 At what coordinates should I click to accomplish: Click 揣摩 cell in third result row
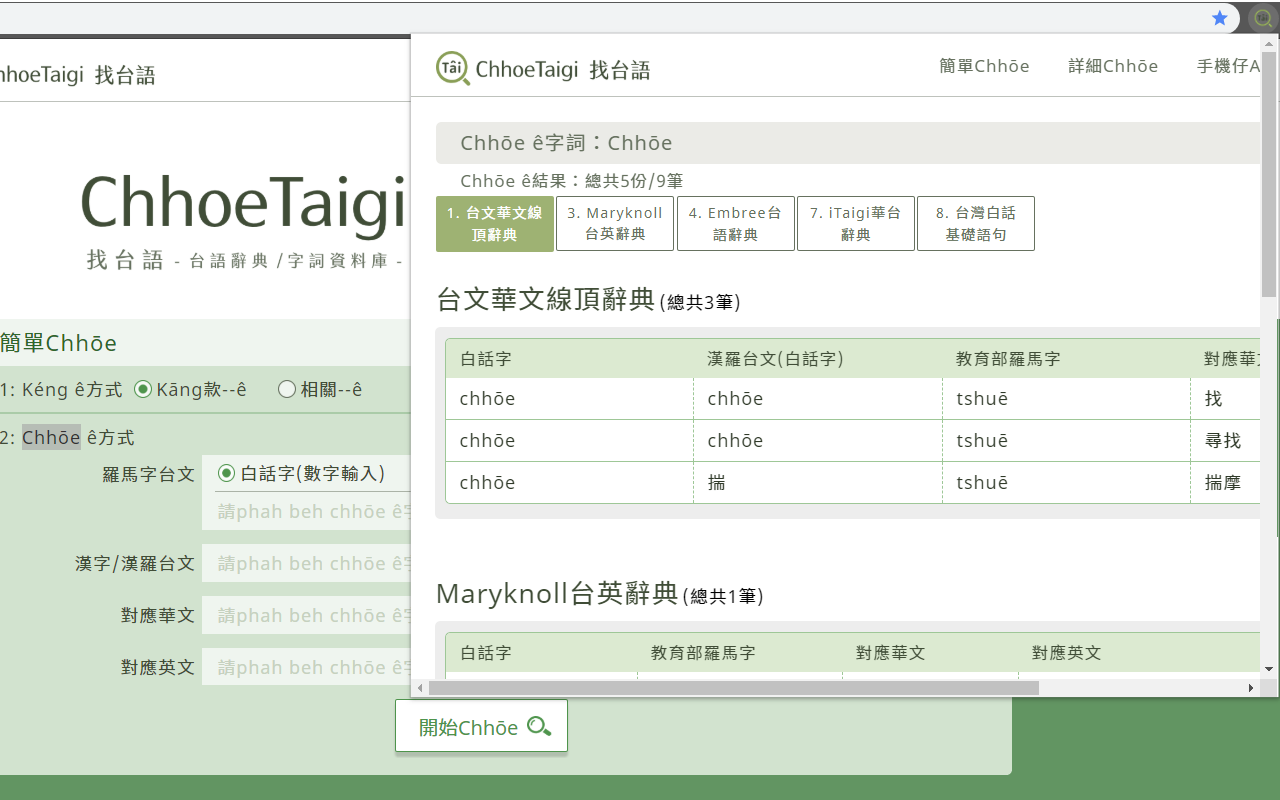click(1225, 483)
